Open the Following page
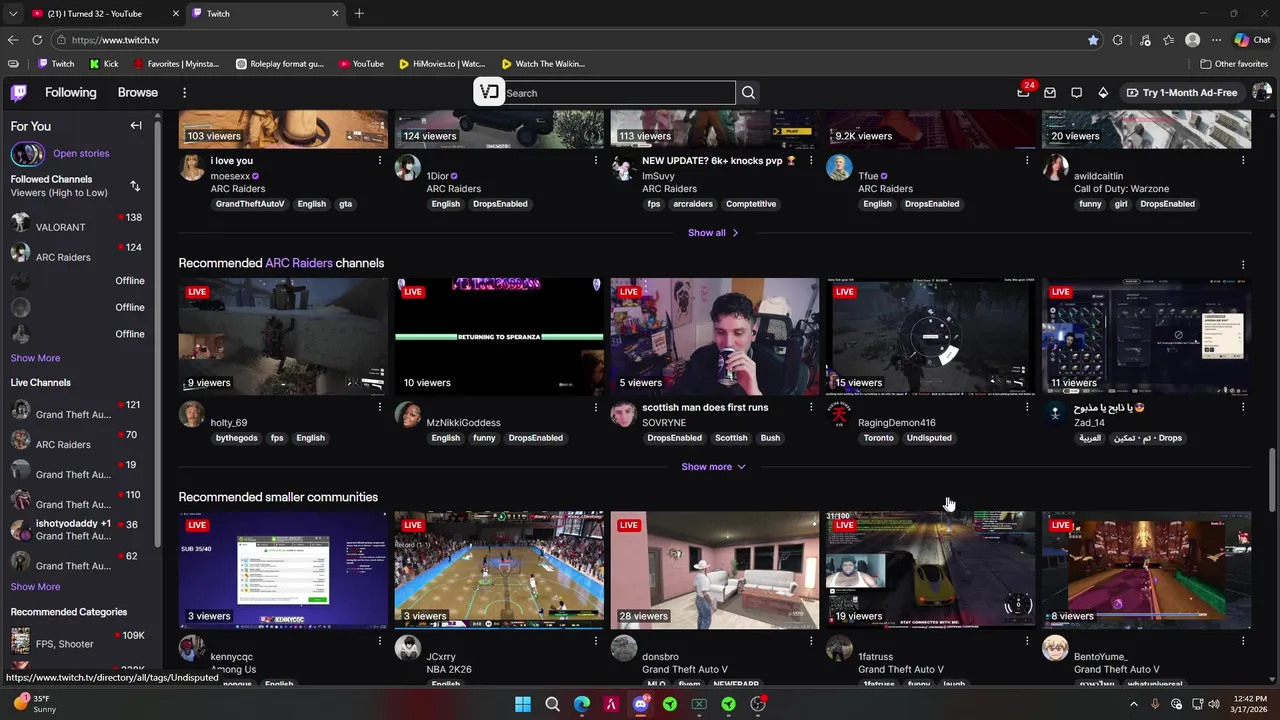1280x720 pixels. click(71, 93)
